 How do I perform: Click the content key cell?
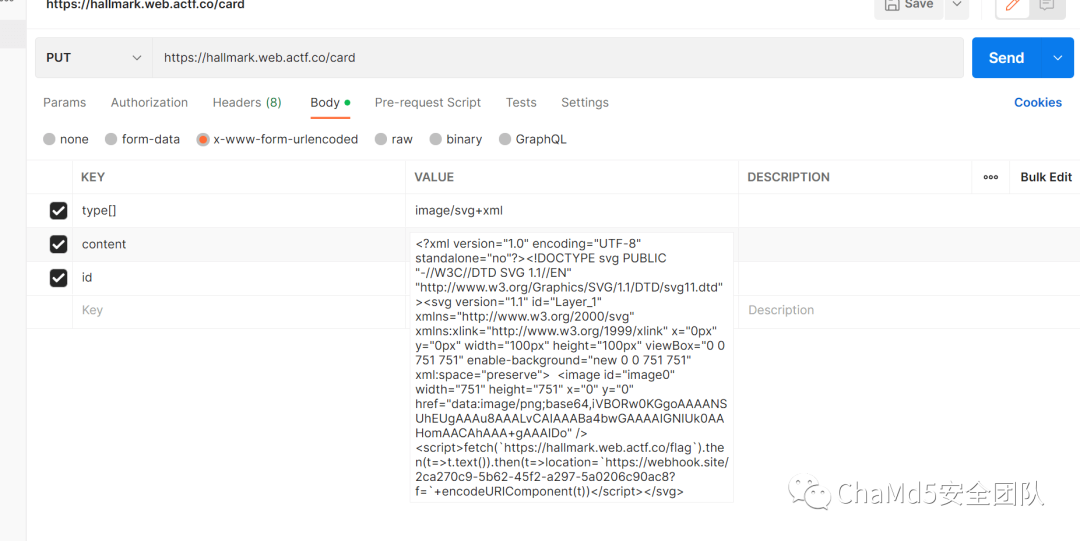[239, 244]
